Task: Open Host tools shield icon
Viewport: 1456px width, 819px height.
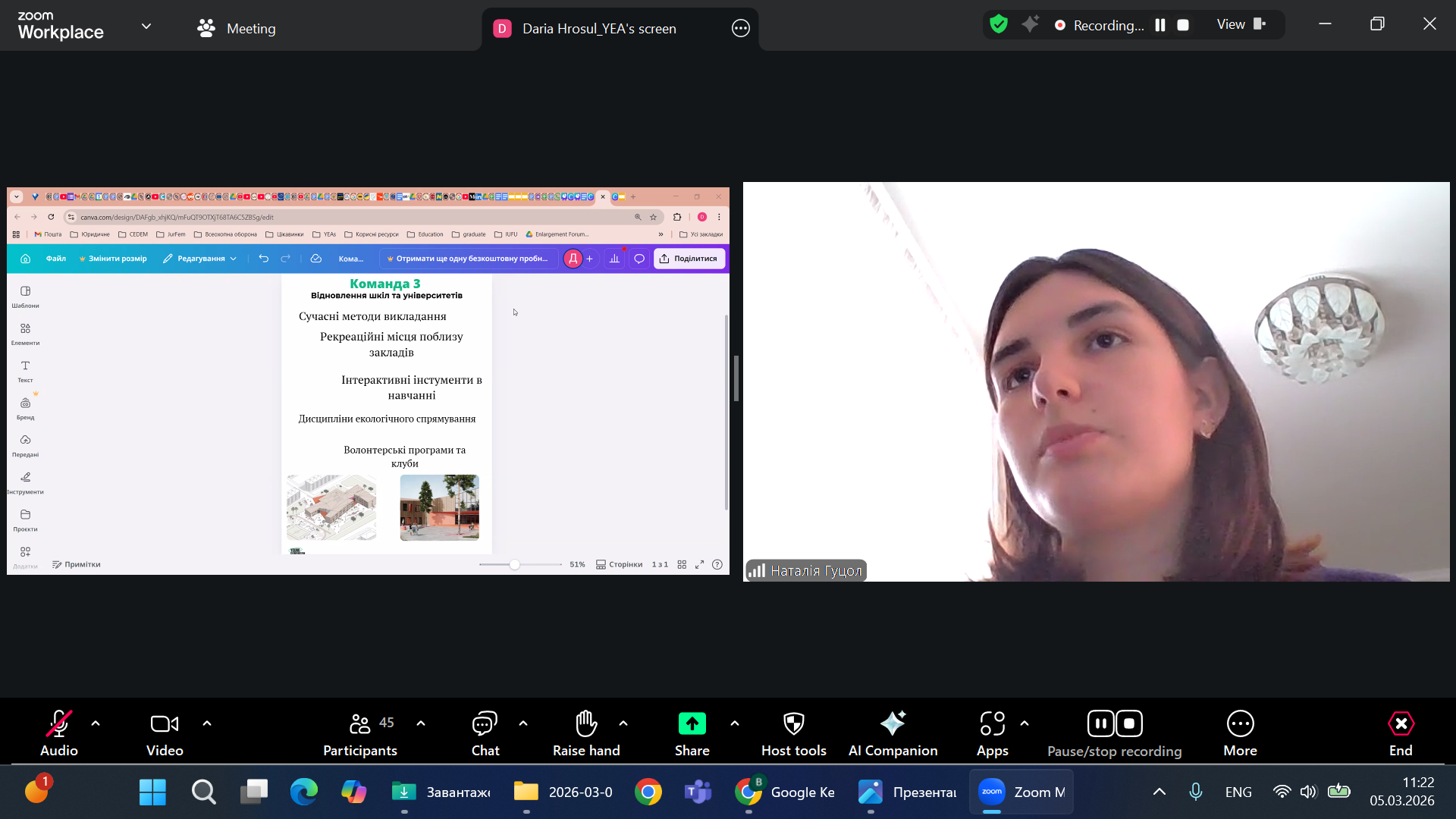Action: coord(793,724)
